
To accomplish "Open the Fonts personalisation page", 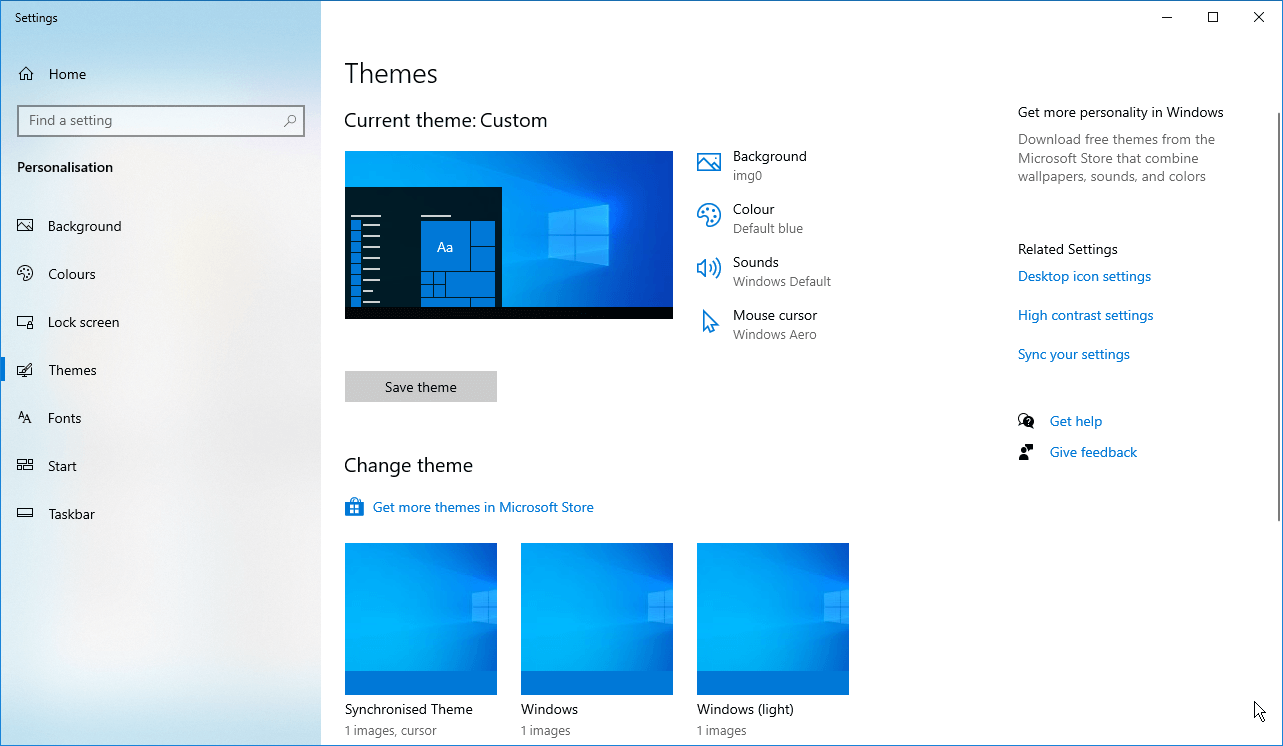I will [64, 418].
